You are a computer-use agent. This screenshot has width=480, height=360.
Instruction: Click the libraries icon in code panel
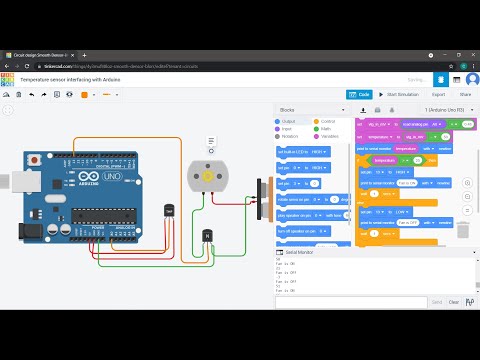point(377,110)
